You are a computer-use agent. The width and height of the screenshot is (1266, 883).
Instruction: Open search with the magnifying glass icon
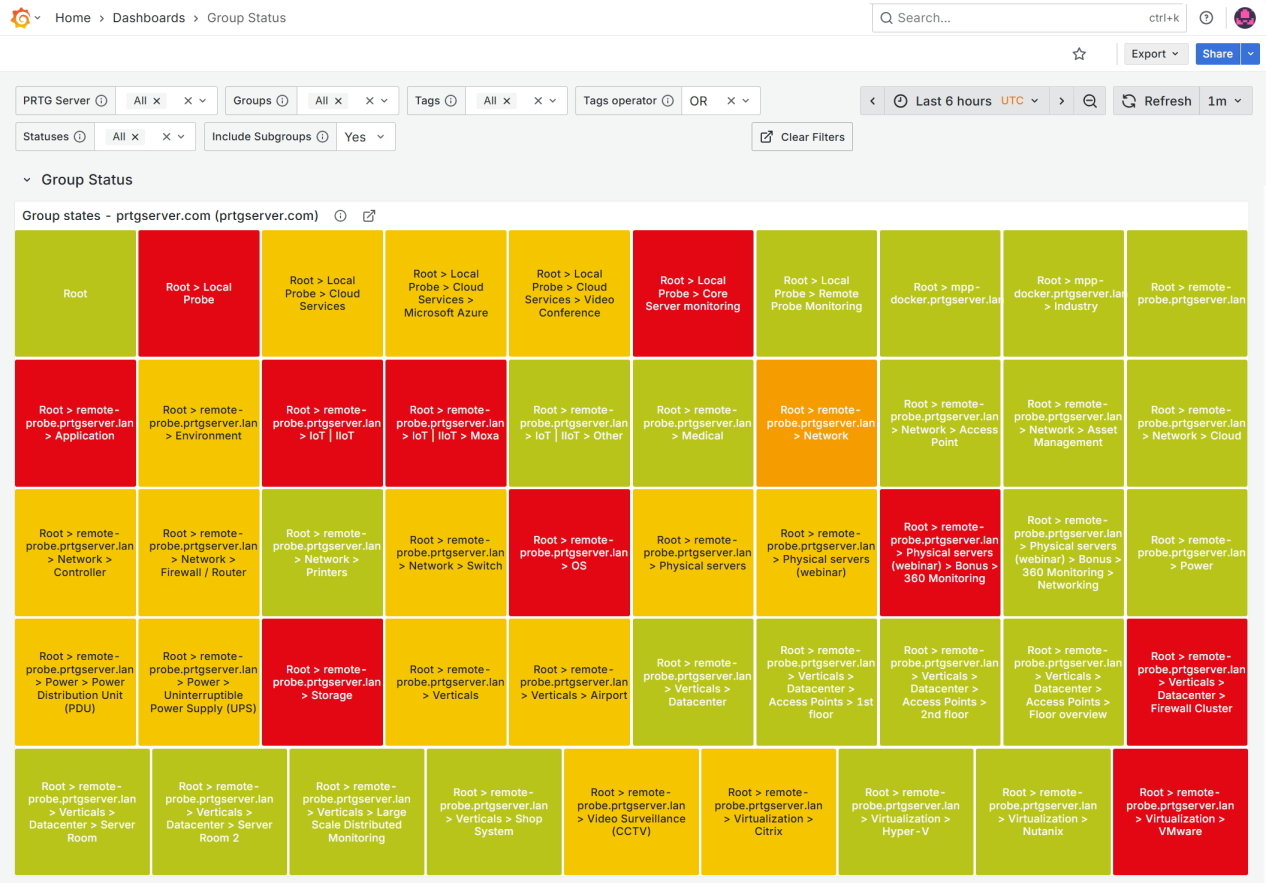point(886,17)
